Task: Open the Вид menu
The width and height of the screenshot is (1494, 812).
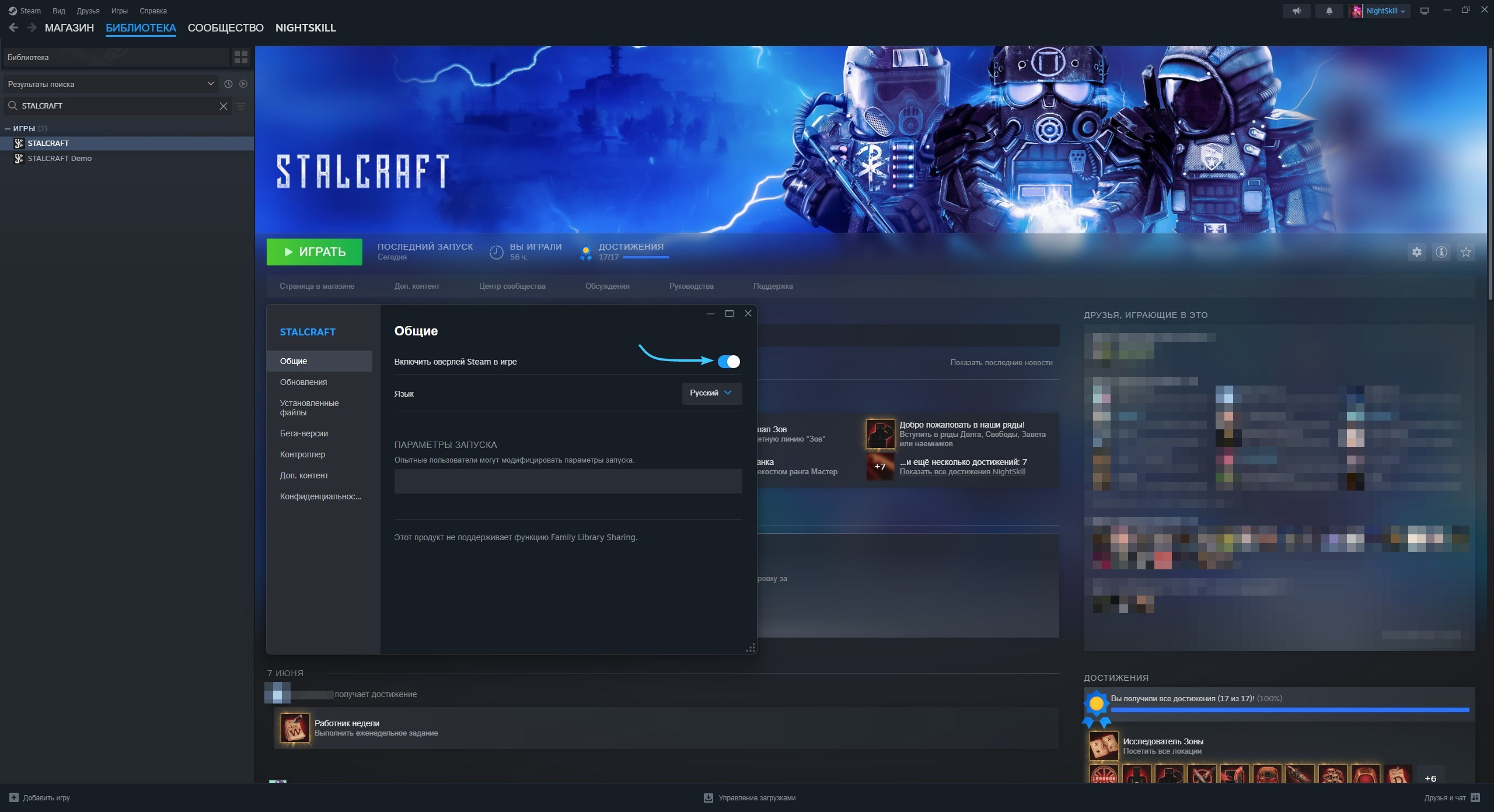Action: pos(58,10)
